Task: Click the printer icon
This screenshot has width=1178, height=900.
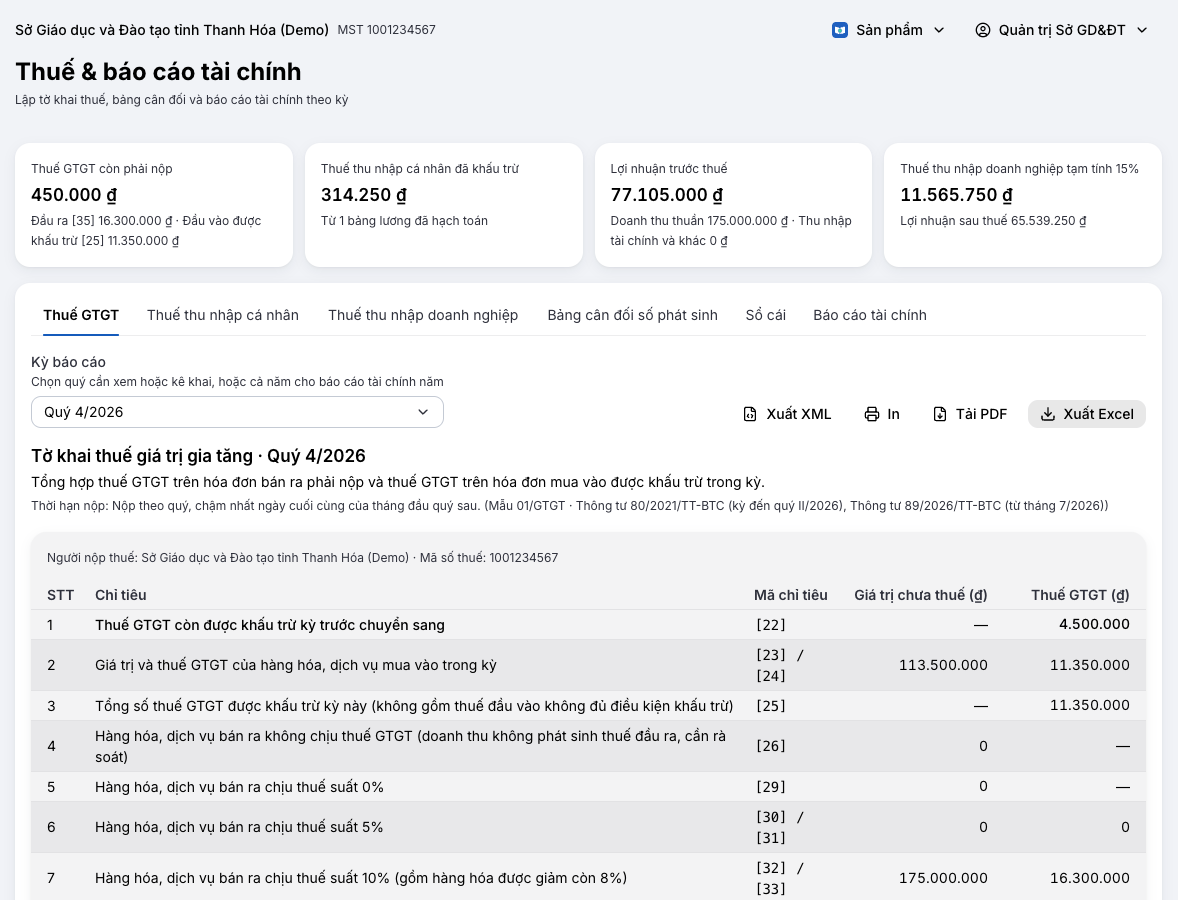Action: pos(871,414)
